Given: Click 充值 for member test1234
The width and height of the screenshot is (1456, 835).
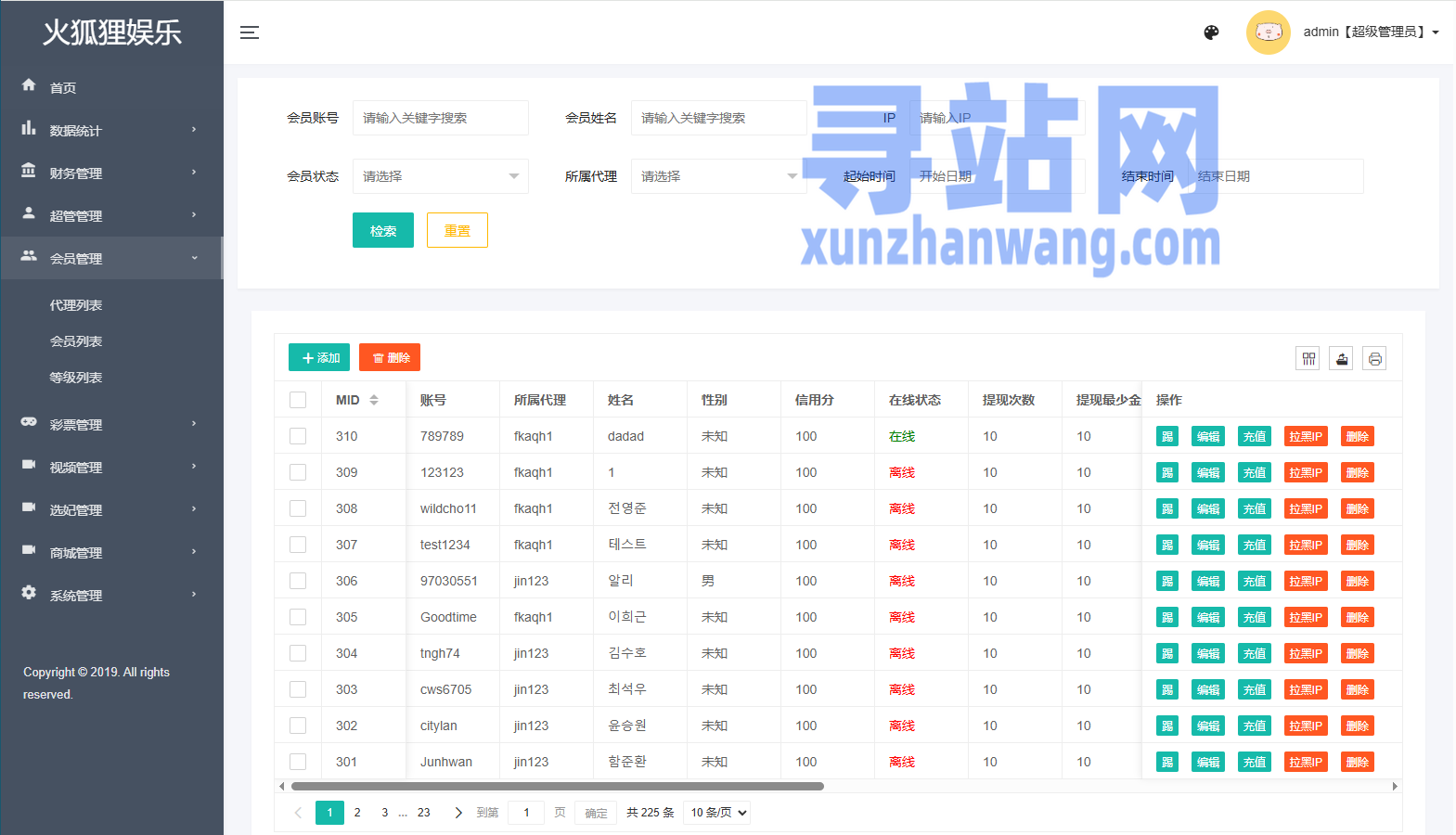Looking at the screenshot, I should point(1255,546).
